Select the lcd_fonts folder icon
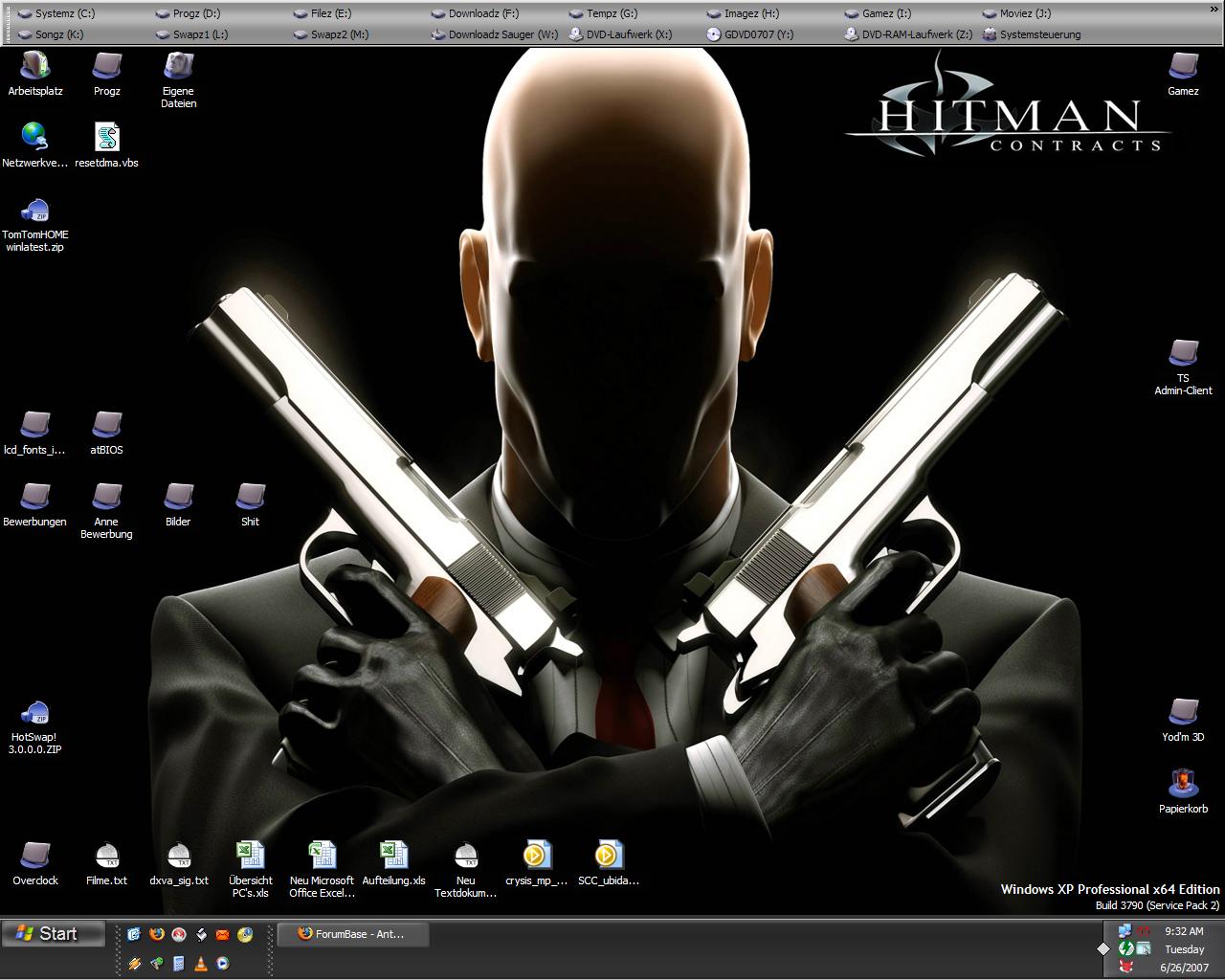Viewport: 1225px width, 980px height. tap(35, 433)
